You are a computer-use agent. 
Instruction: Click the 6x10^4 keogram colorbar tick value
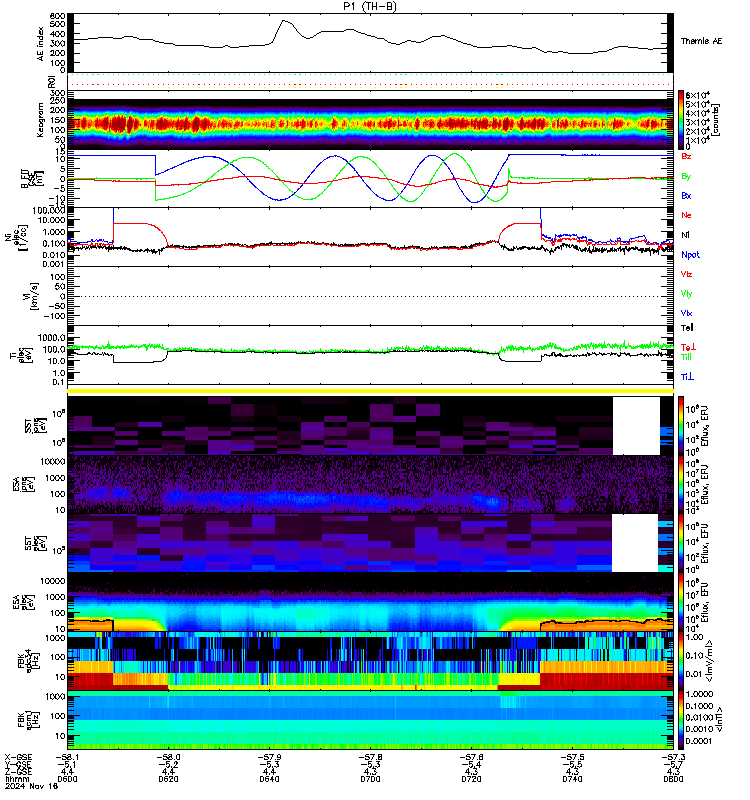pyautogui.click(x=697, y=95)
